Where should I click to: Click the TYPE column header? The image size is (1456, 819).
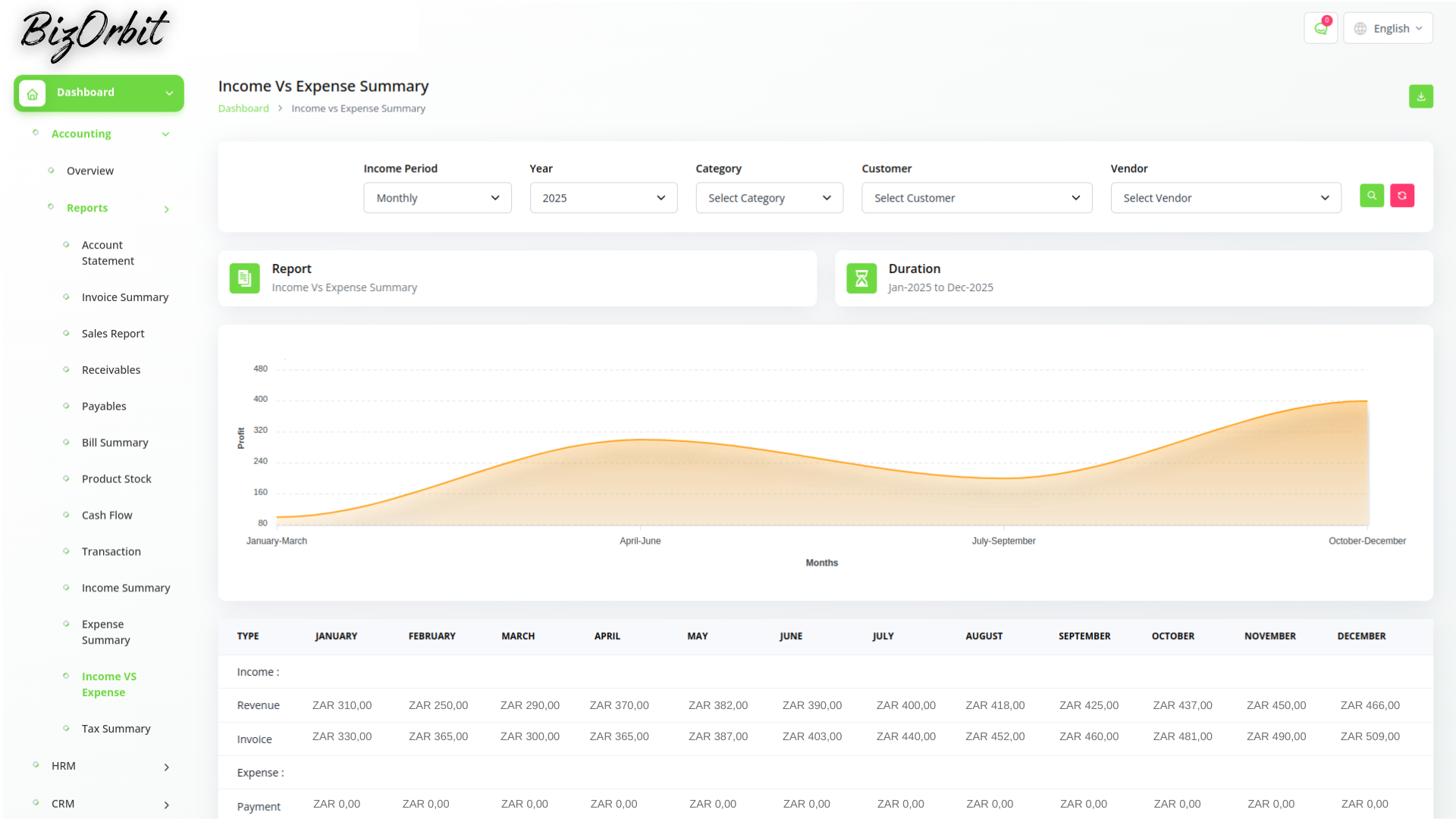(x=248, y=636)
